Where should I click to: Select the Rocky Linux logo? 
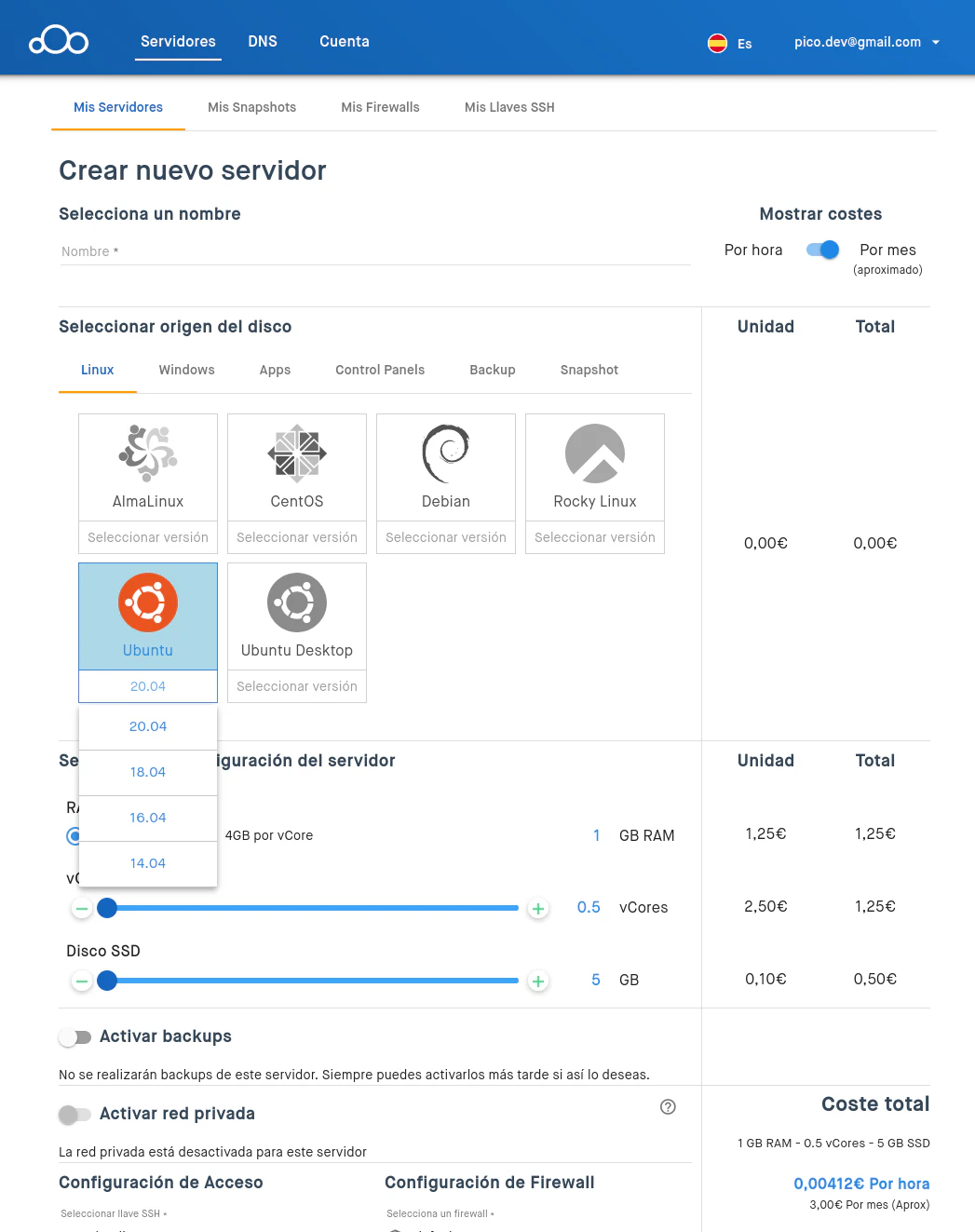[595, 454]
